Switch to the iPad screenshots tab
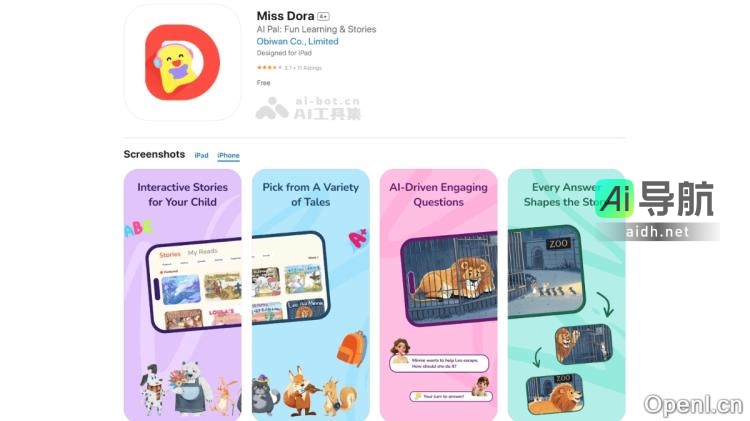The height and width of the screenshot is (421, 750). [201, 155]
